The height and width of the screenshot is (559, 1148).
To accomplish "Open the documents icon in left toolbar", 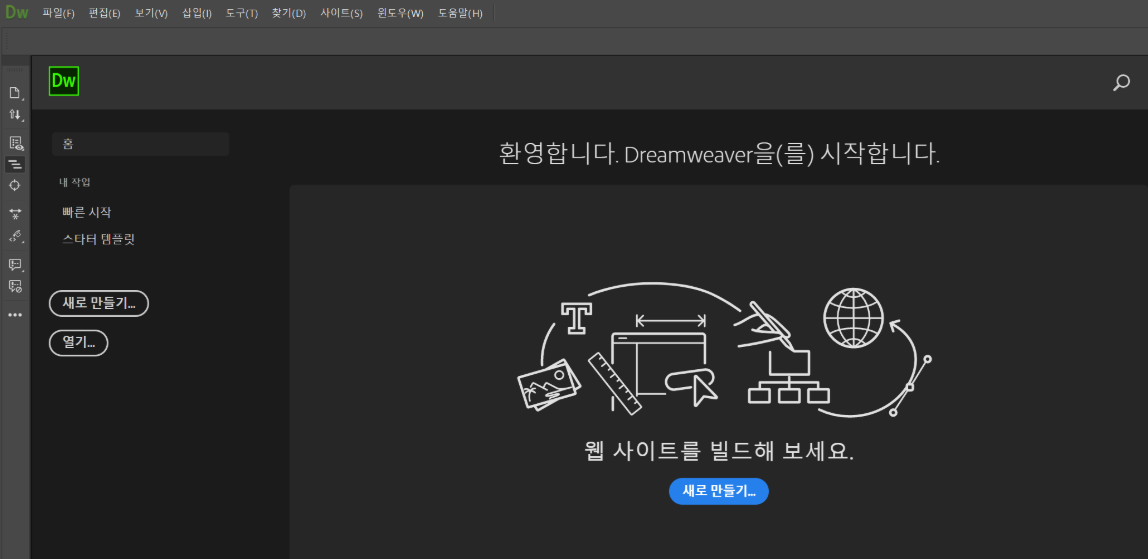I will [x=15, y=92].
